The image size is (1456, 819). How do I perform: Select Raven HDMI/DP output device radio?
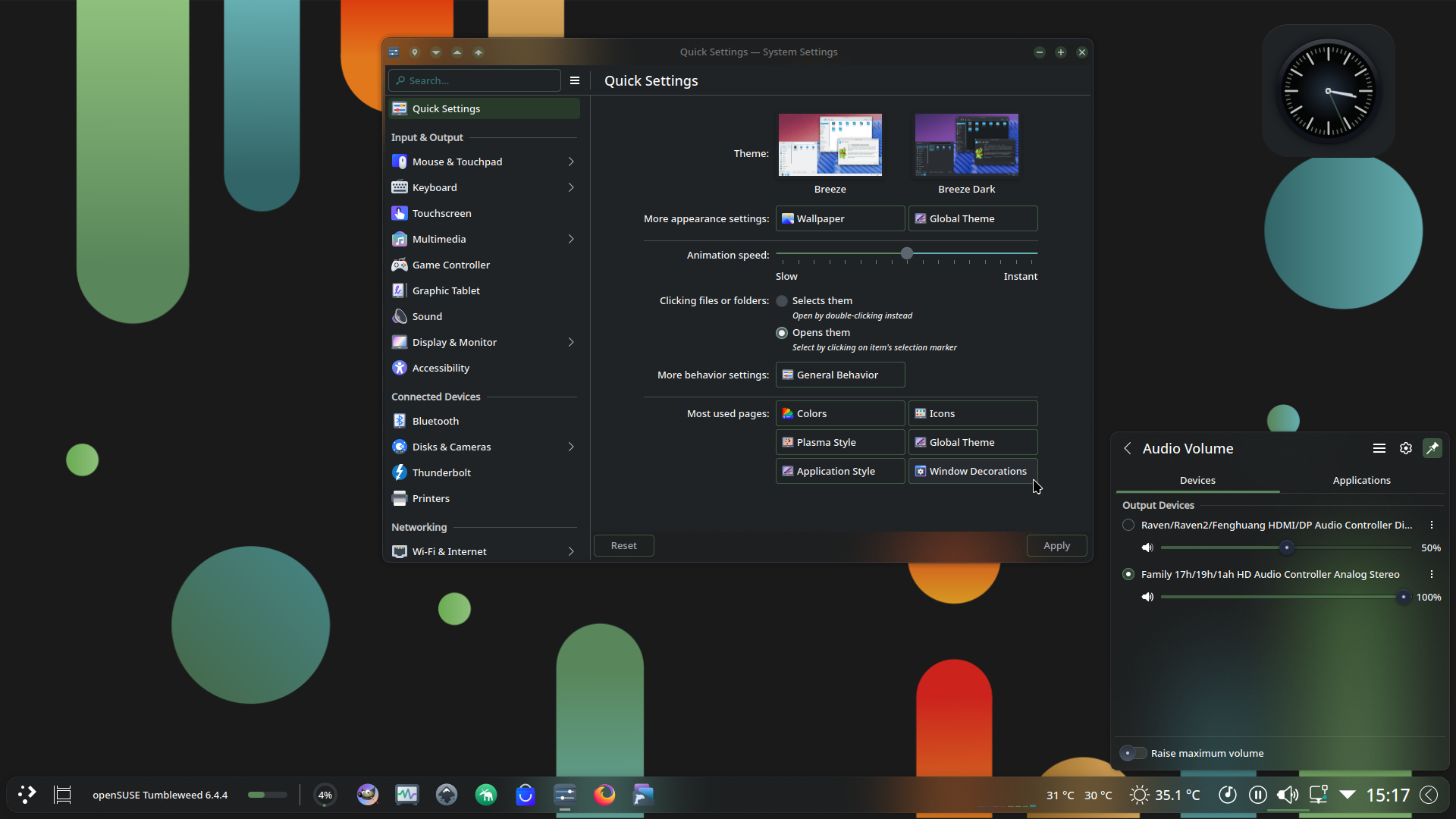click(1128, 525)
